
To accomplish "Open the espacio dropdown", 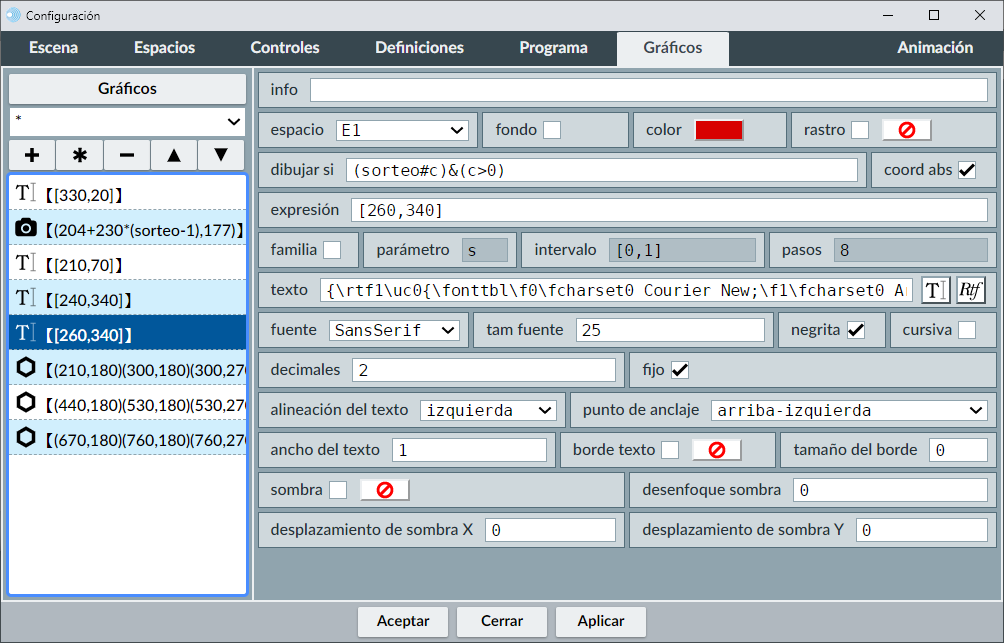I will pyautogui.click(x=402, y=130).
